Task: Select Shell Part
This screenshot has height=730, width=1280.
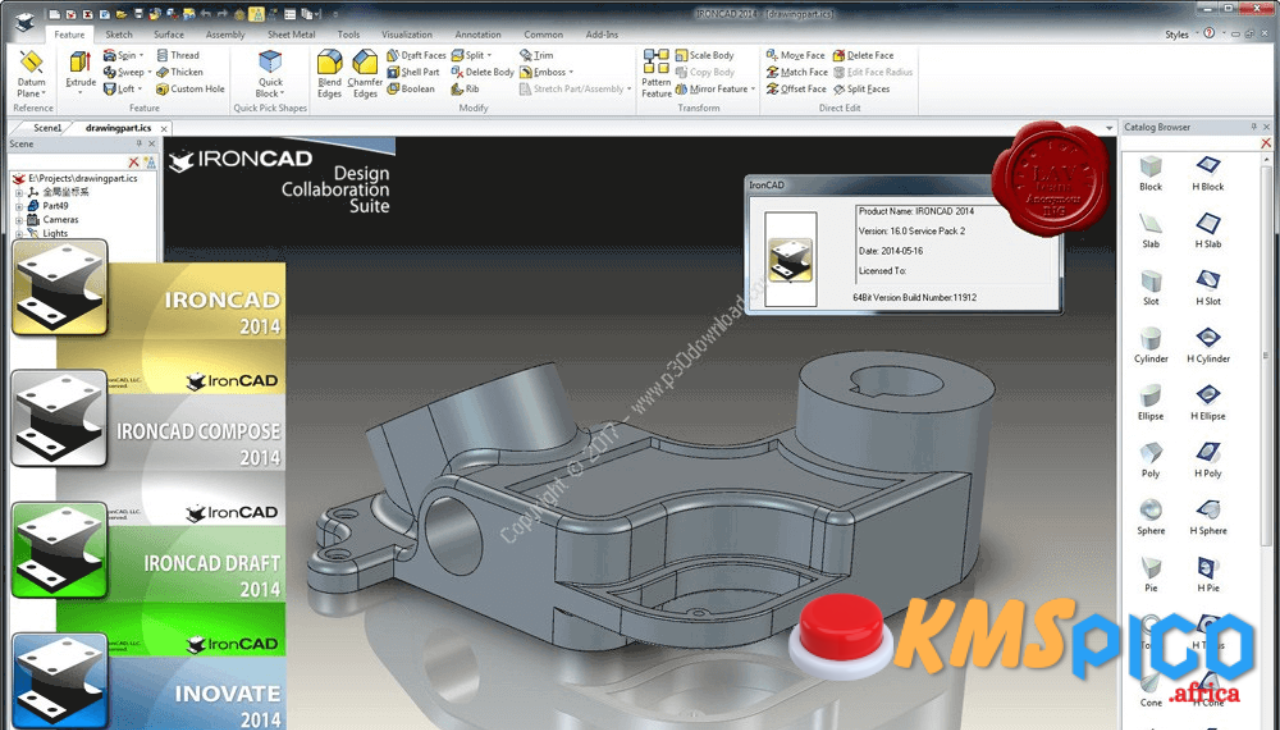Action: [414, 72]
